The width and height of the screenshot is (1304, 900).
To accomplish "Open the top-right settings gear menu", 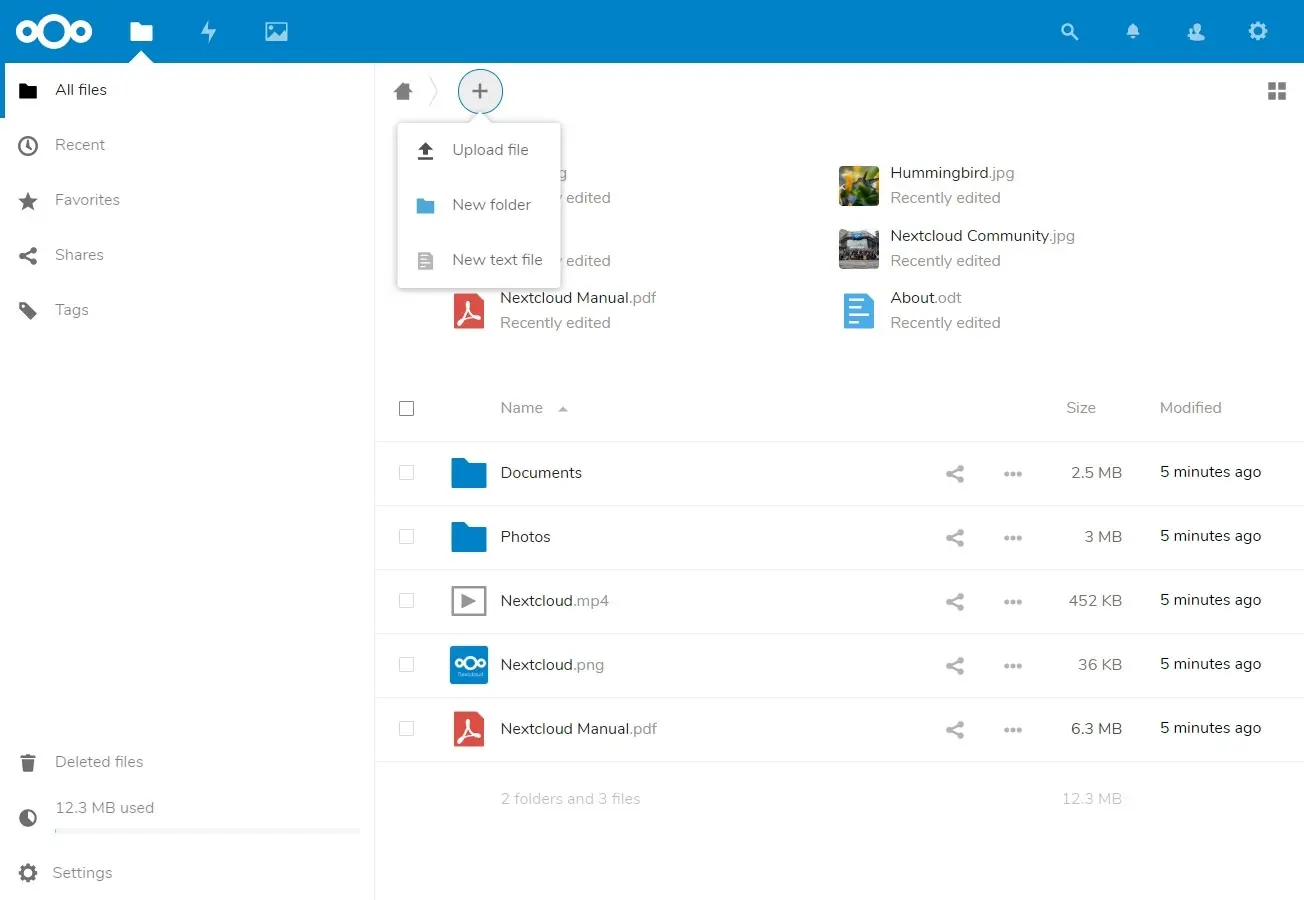I will pos(1258,31).
